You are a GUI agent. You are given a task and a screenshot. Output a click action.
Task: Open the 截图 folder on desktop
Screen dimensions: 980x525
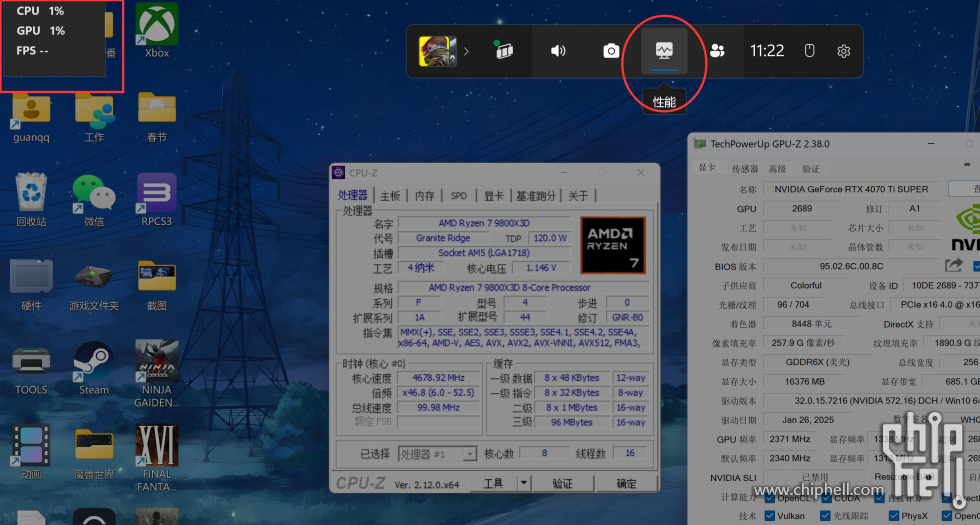(157, 284)
